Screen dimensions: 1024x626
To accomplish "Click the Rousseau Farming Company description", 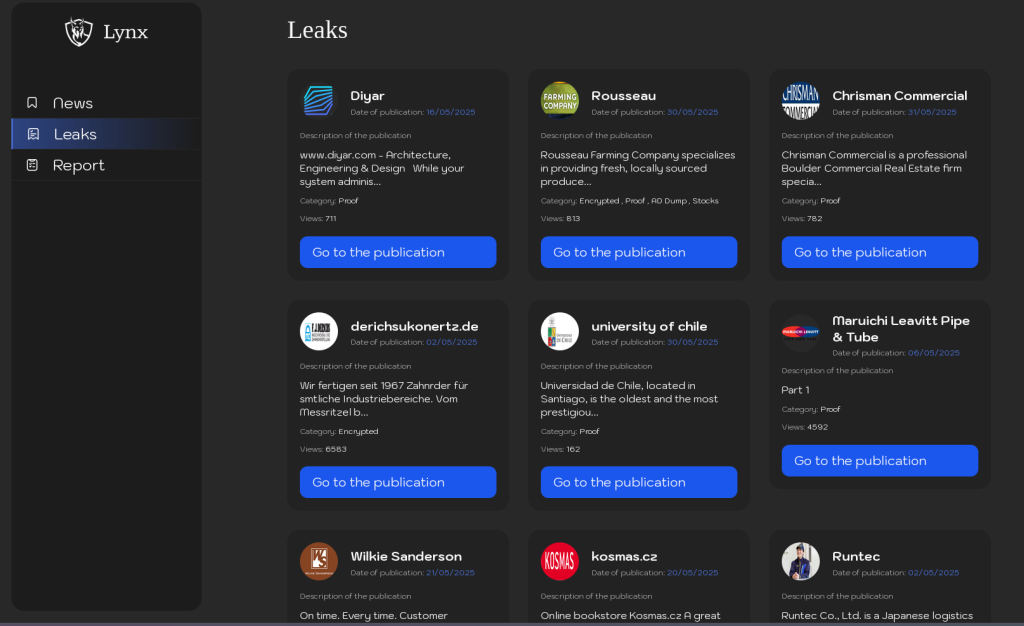I will (637, 168).
